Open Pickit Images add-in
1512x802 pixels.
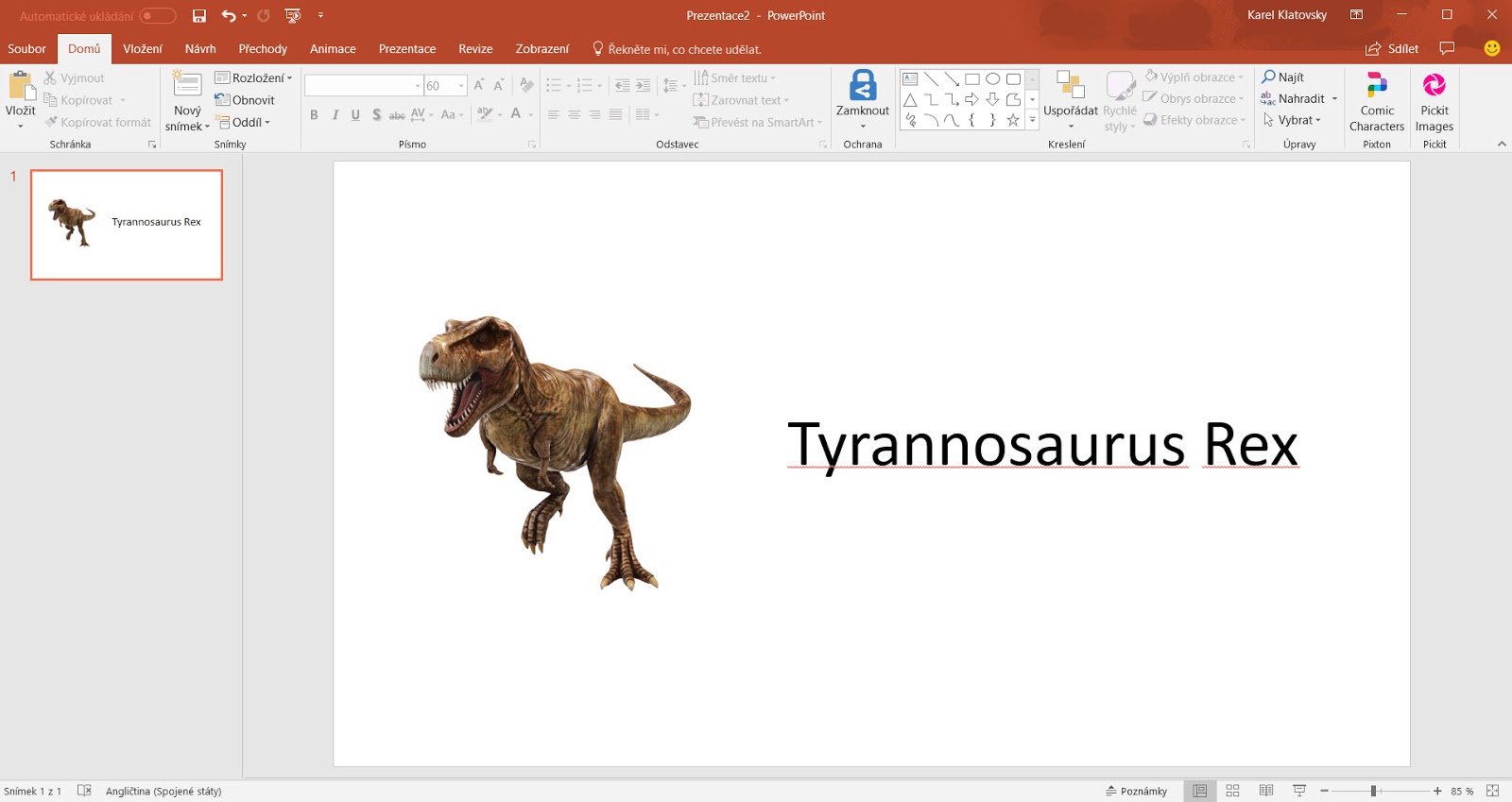click(x=1434, y=86)
